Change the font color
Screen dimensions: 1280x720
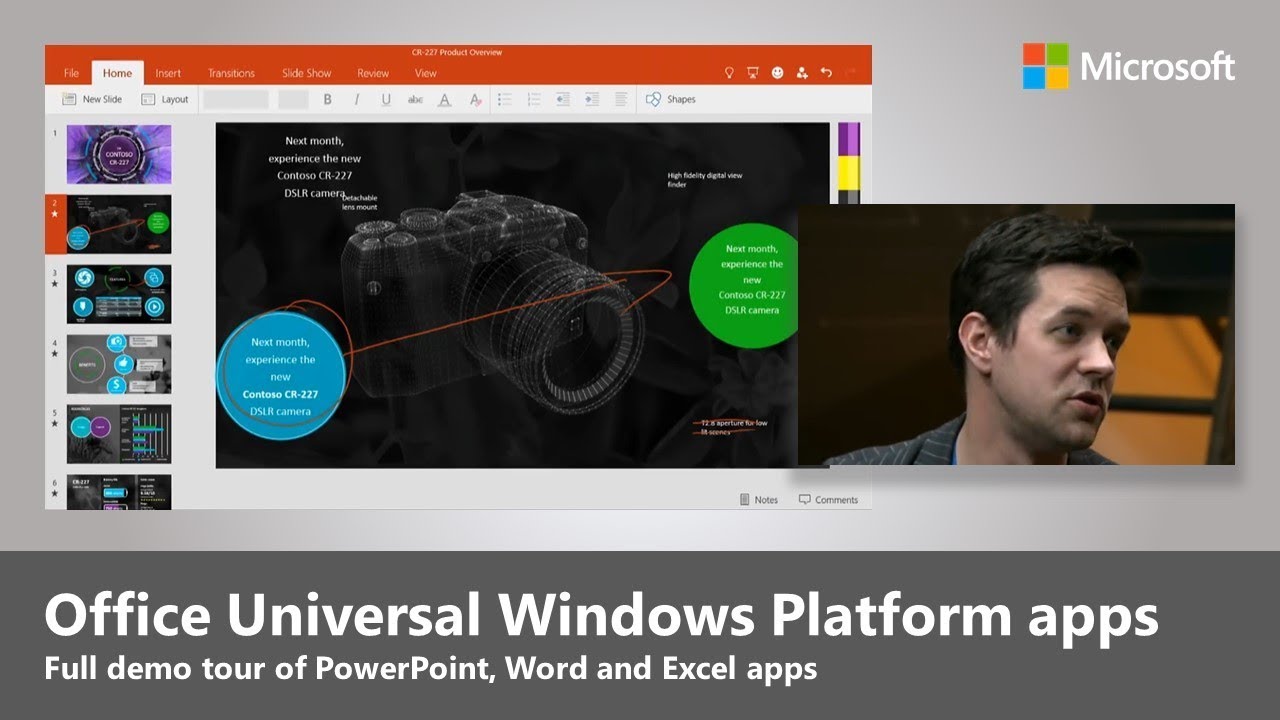pyautogui.click(x=445, y=99)
